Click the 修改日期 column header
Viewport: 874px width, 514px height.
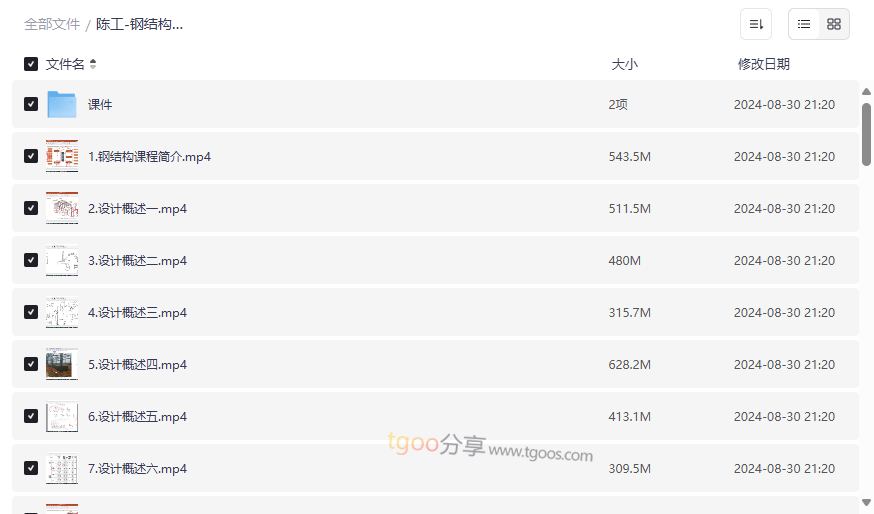tap(763, 64)
